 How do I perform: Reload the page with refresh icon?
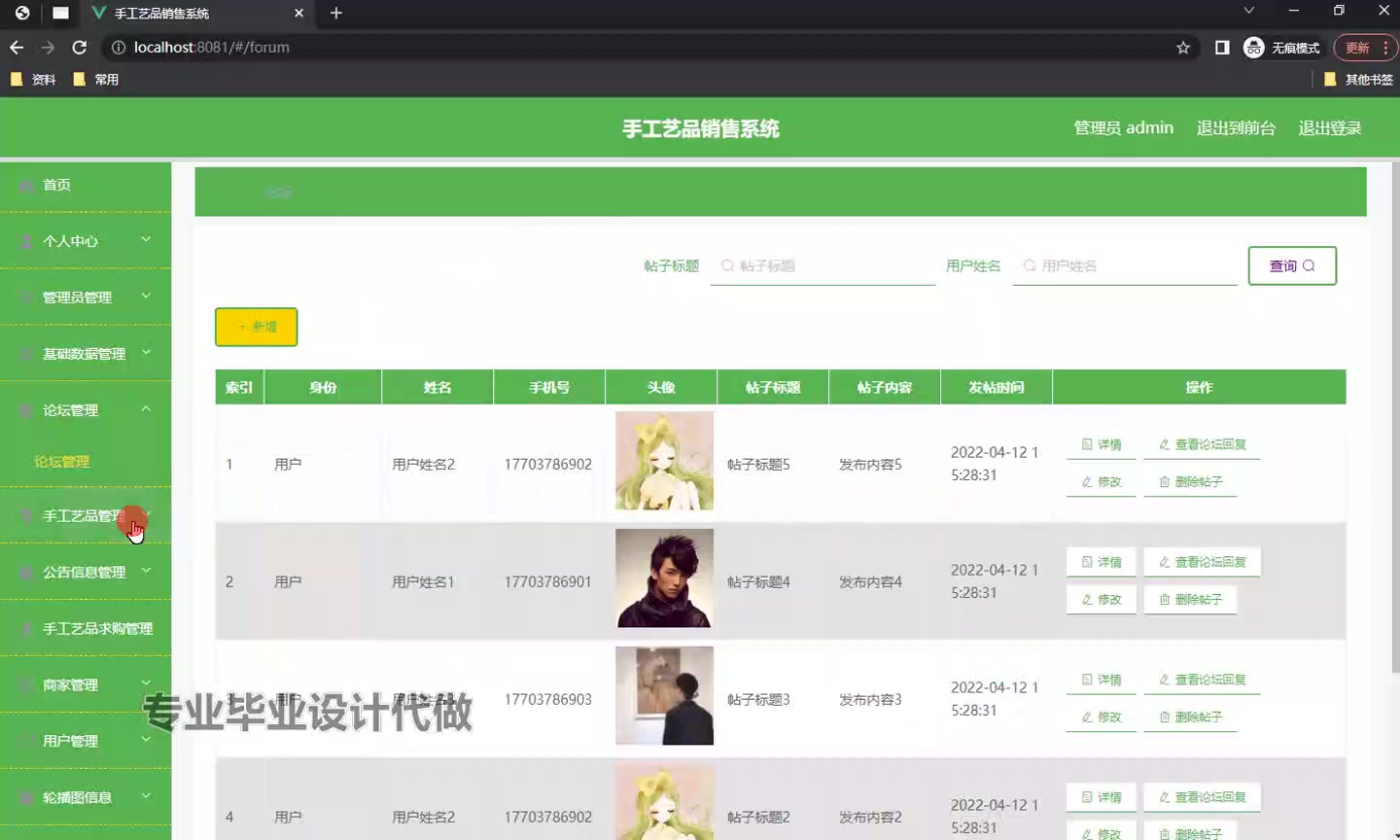point(80,47)
